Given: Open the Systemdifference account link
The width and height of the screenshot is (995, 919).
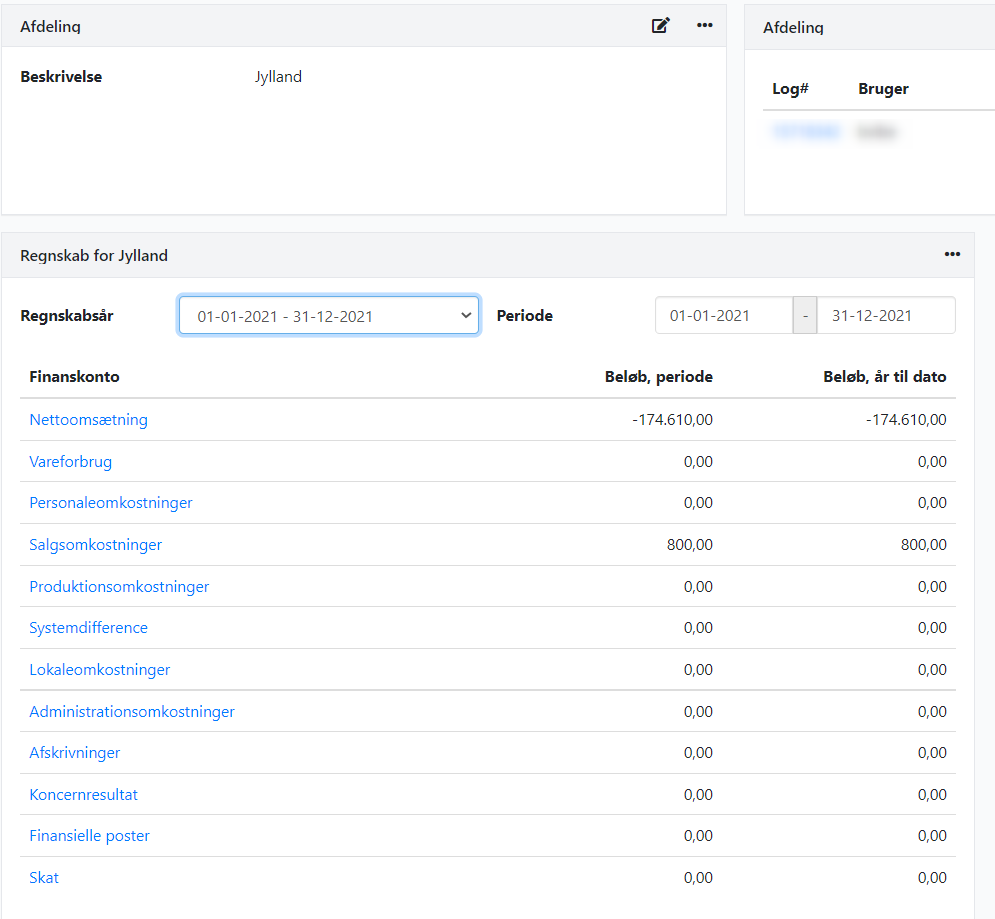Looking at the screenshot, I should (88, 628).
